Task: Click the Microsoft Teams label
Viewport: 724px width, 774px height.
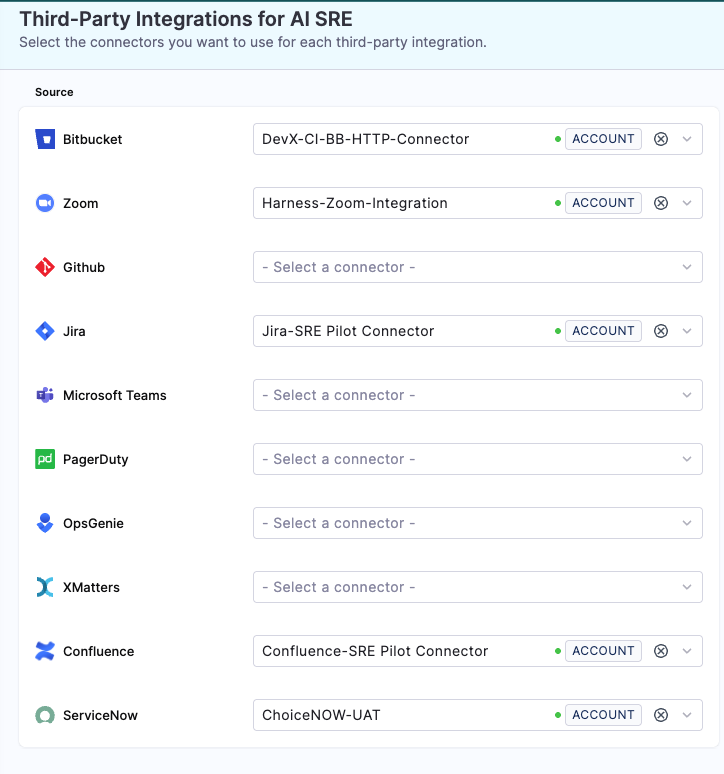Action: pos(114,395)
